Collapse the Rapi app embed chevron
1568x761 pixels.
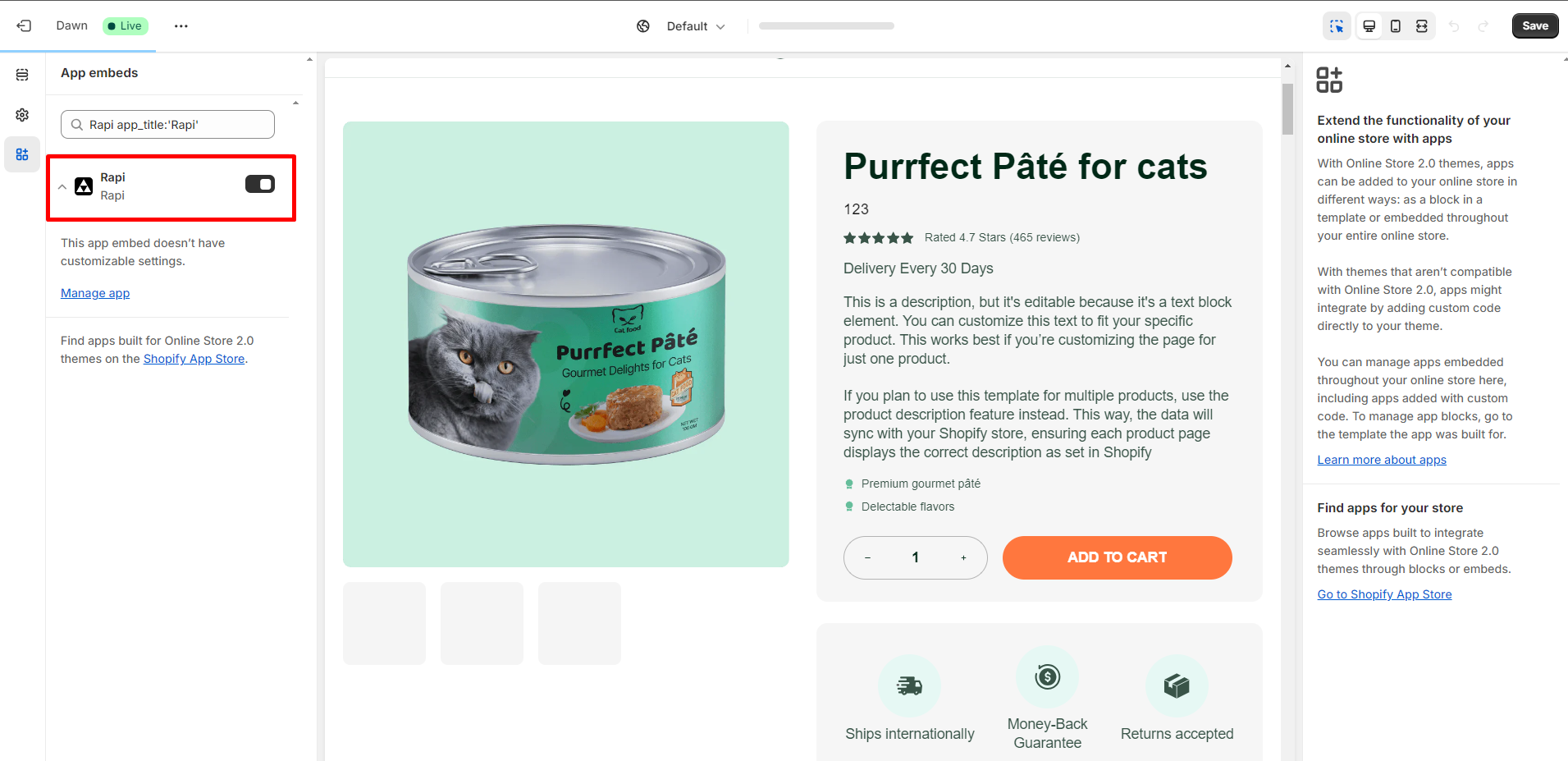click(62, 187)
